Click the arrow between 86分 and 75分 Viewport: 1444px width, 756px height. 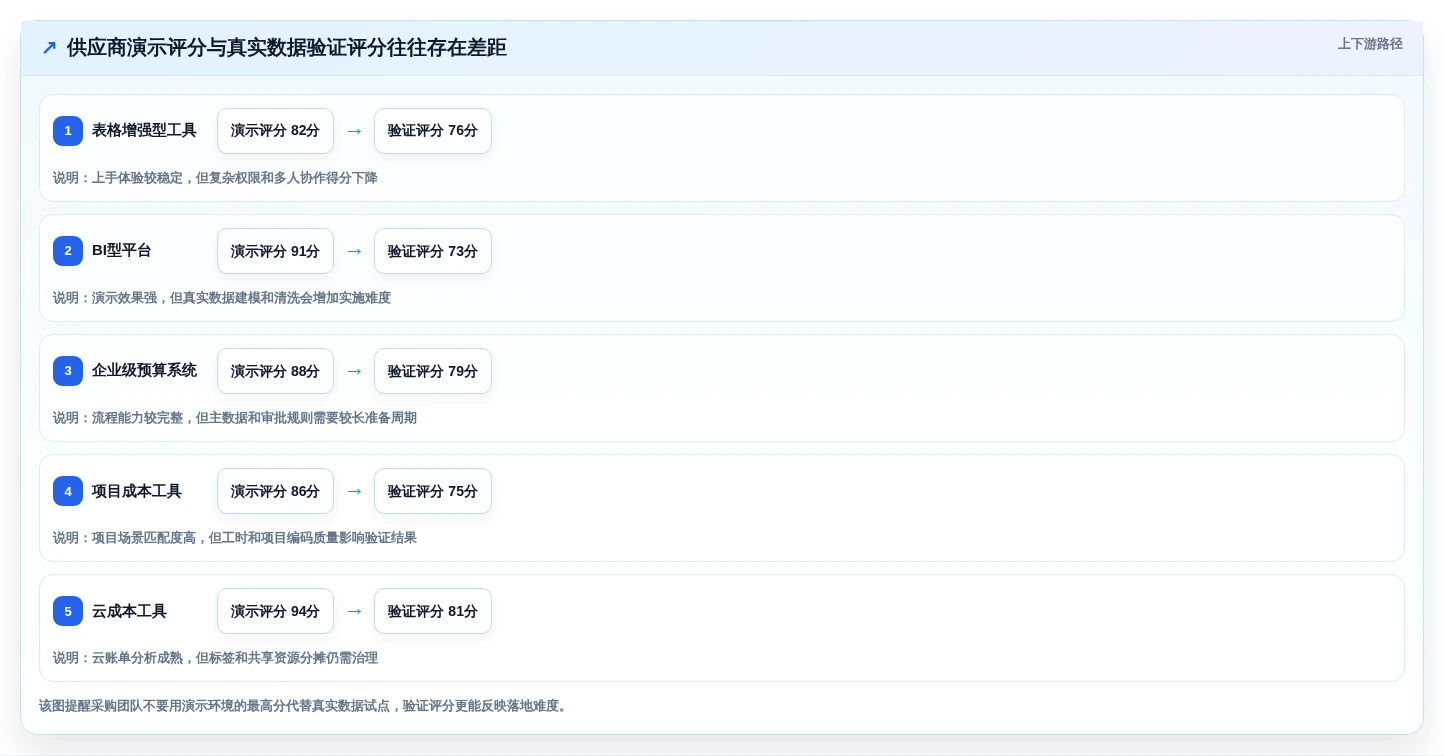[x=354, y=491]
